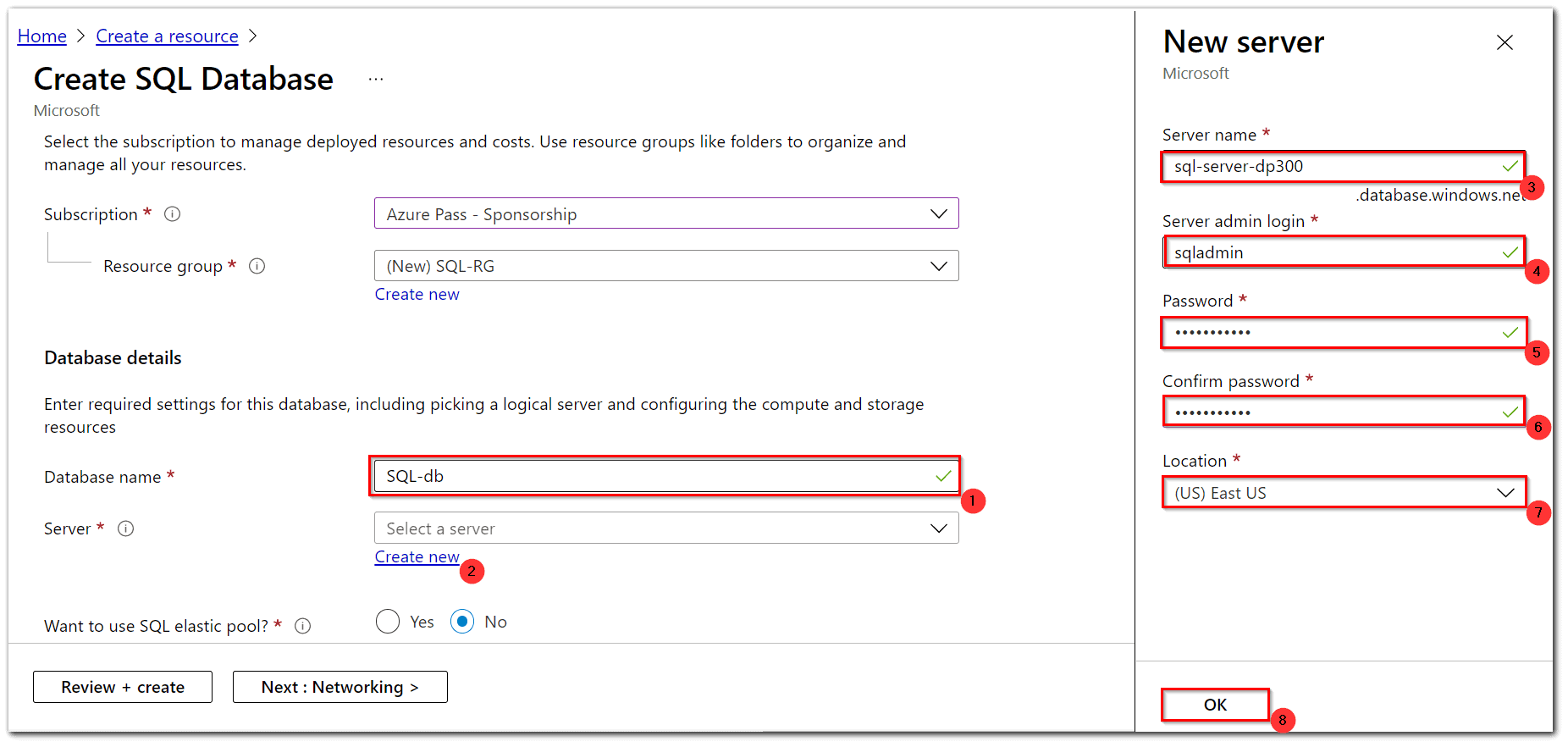Click Next : Networking
The width and height of the screenshot is (1568, 747).
click(x=340, y=687)
